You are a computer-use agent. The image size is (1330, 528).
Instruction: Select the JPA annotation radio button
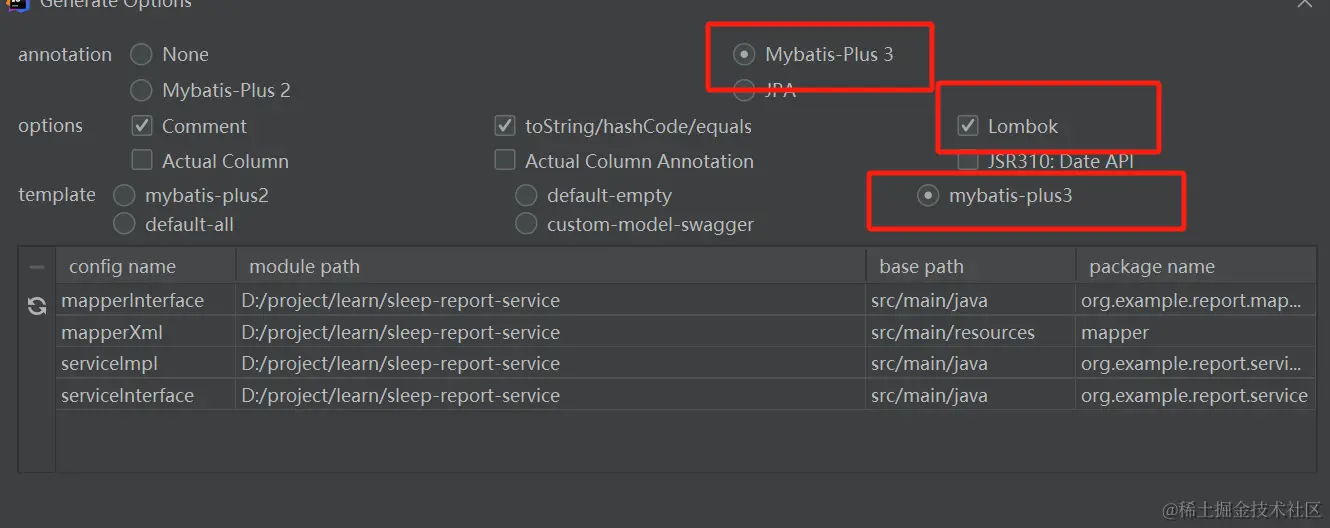pyautogui.click(x=744, y=90)
